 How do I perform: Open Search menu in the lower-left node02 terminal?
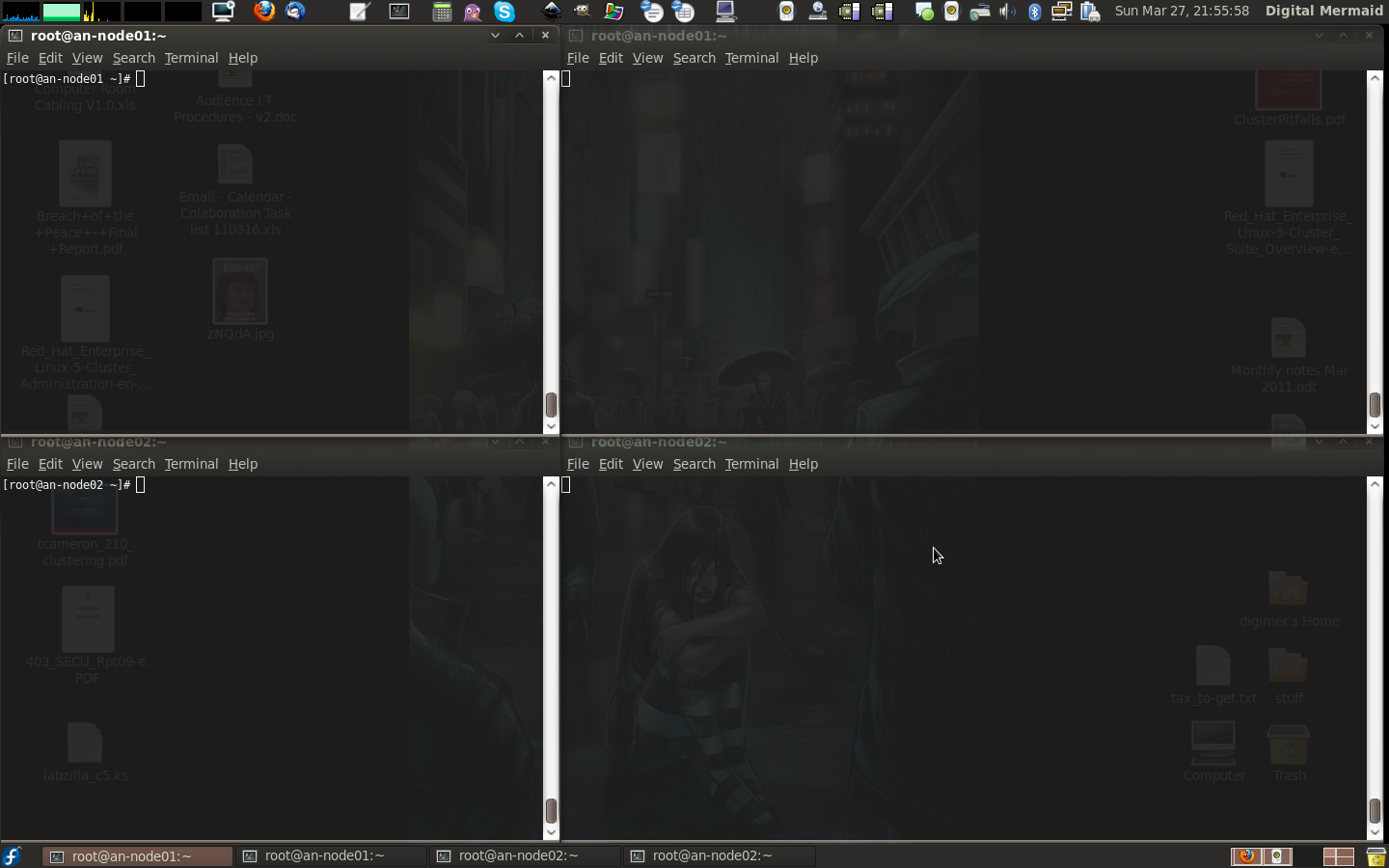tap(133, 464)
